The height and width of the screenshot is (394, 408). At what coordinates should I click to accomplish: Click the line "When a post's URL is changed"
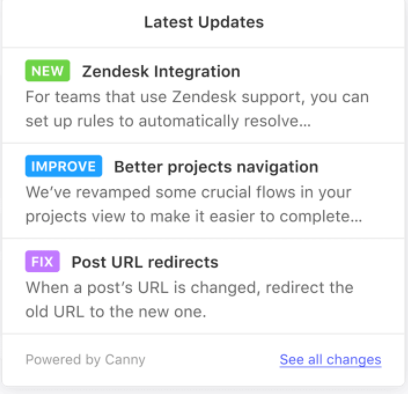pyautogui.click(x=189, y=288)
